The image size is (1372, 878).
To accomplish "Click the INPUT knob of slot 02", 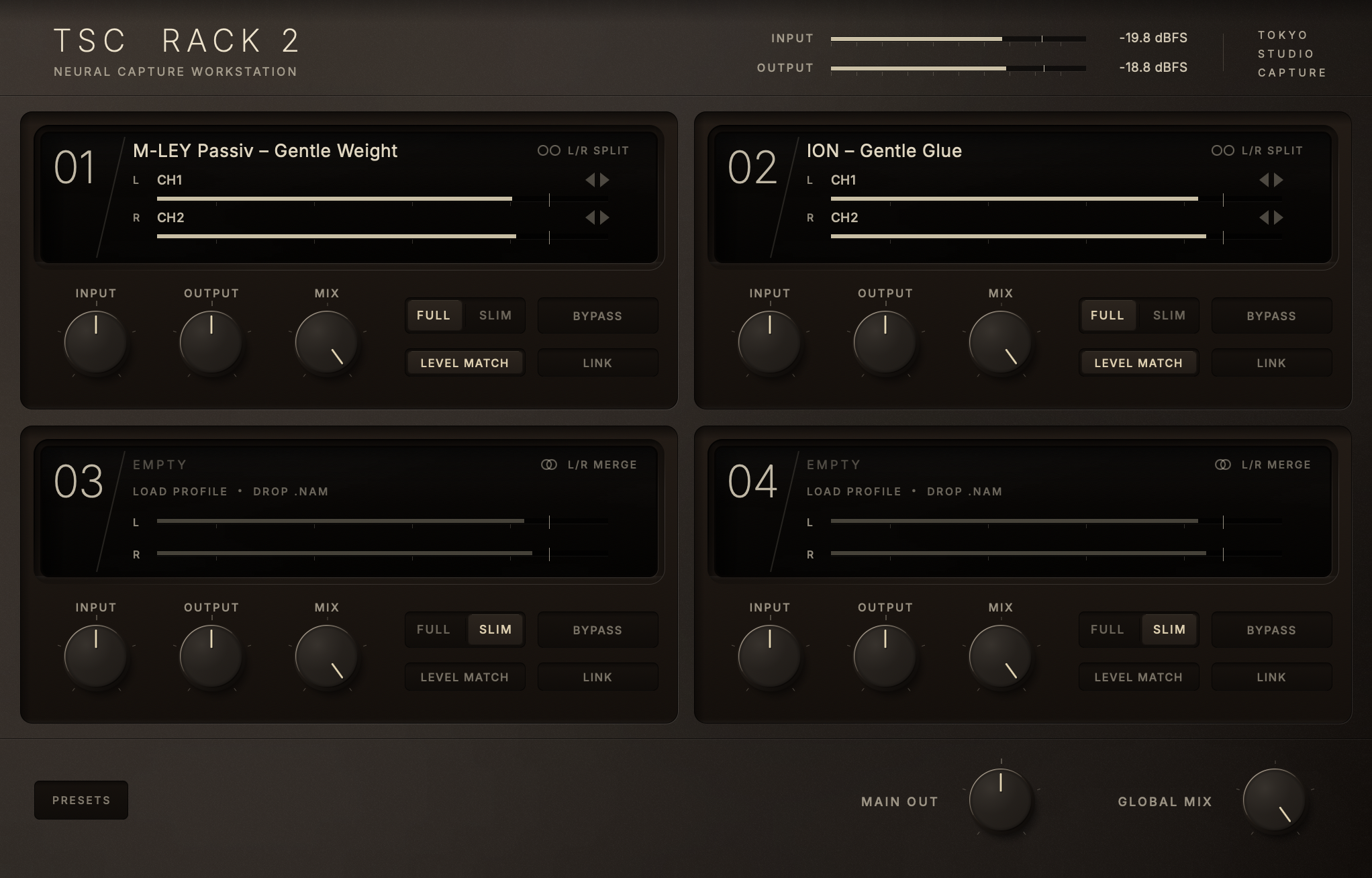I will [769, 342].
